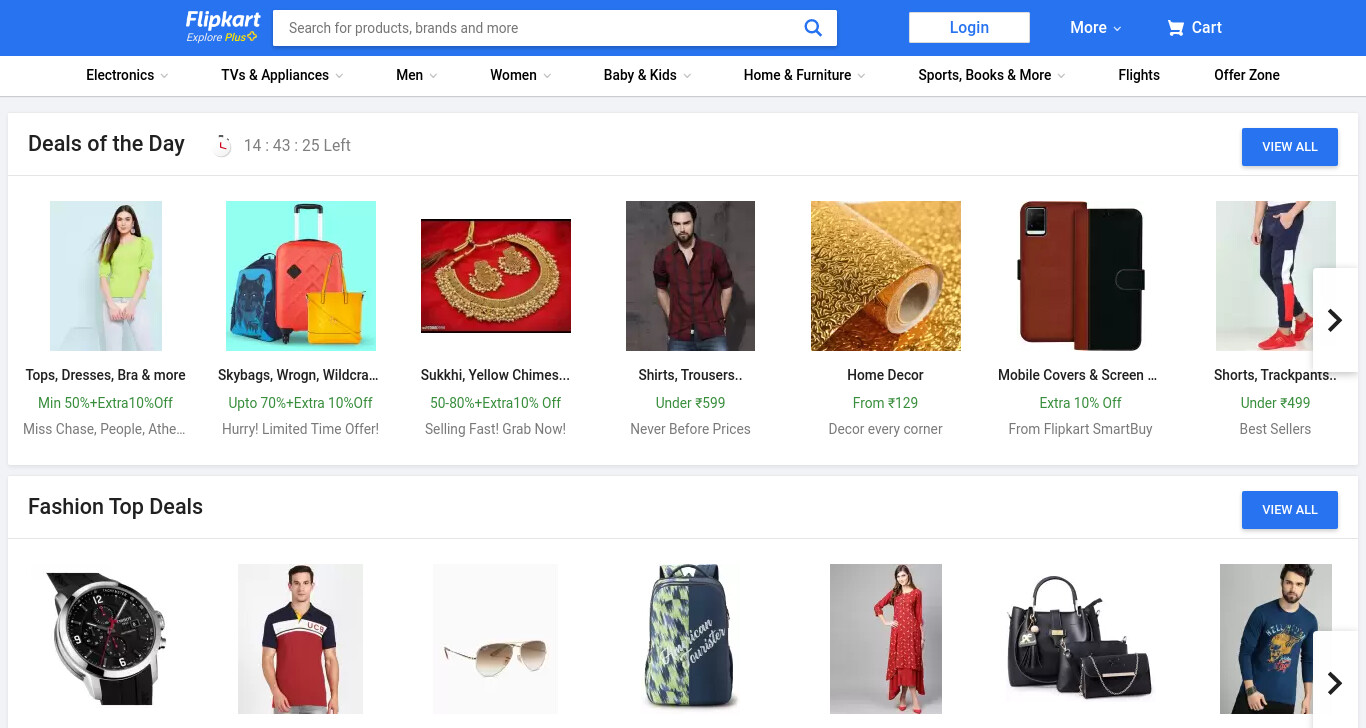This screenshot has height=728, width=1366.
Task: Click View All for Deals of the Day
Action: [x=1290, y=147]
